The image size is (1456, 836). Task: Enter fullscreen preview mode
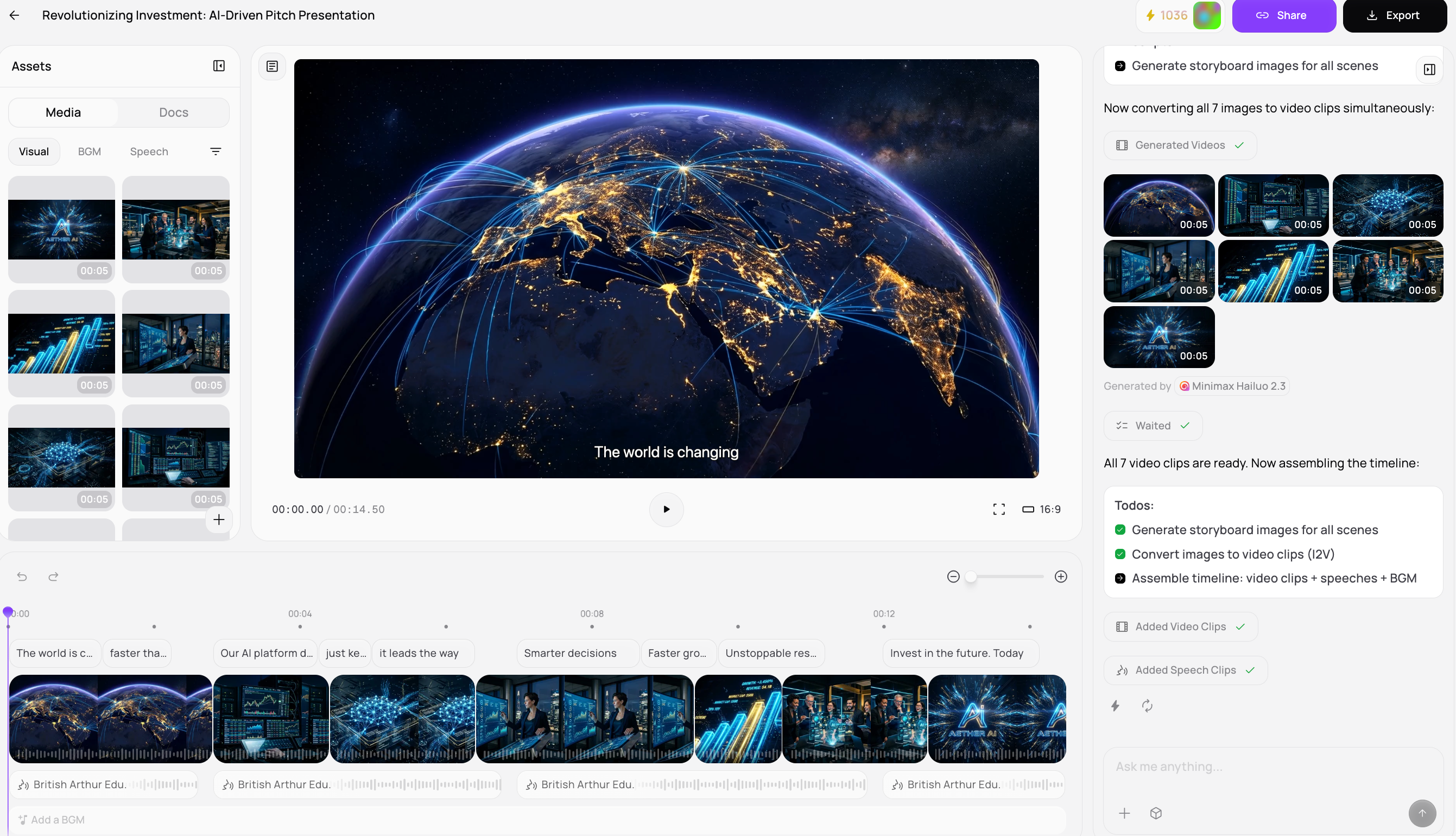click(x=998, y=509)
